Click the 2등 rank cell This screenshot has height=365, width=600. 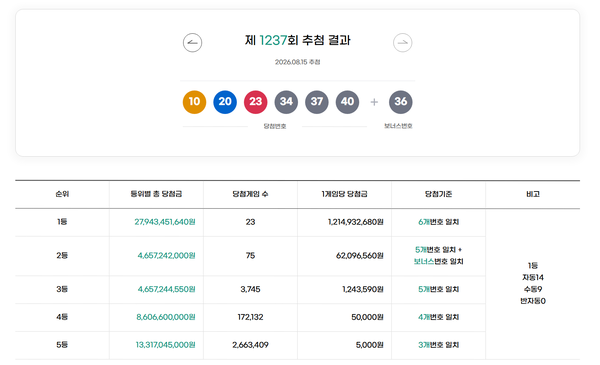tap(62, 256)
